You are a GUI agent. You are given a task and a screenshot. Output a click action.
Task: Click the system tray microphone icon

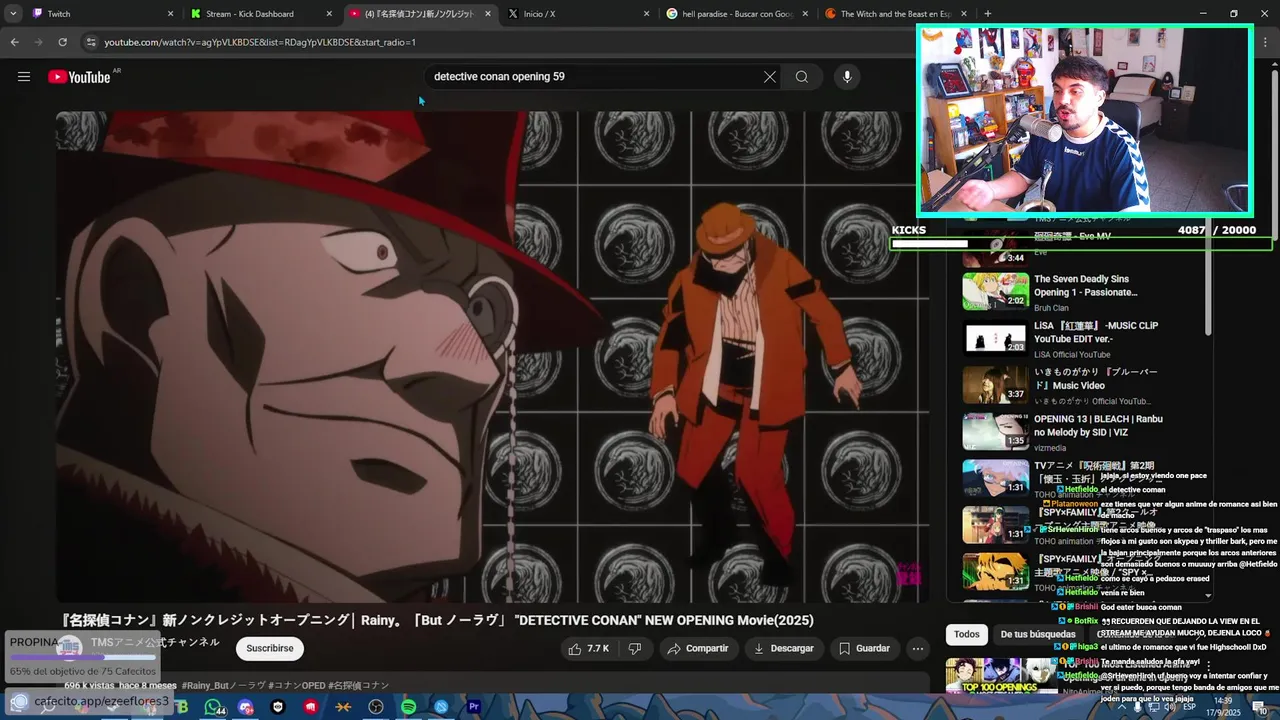point(1137,707)
